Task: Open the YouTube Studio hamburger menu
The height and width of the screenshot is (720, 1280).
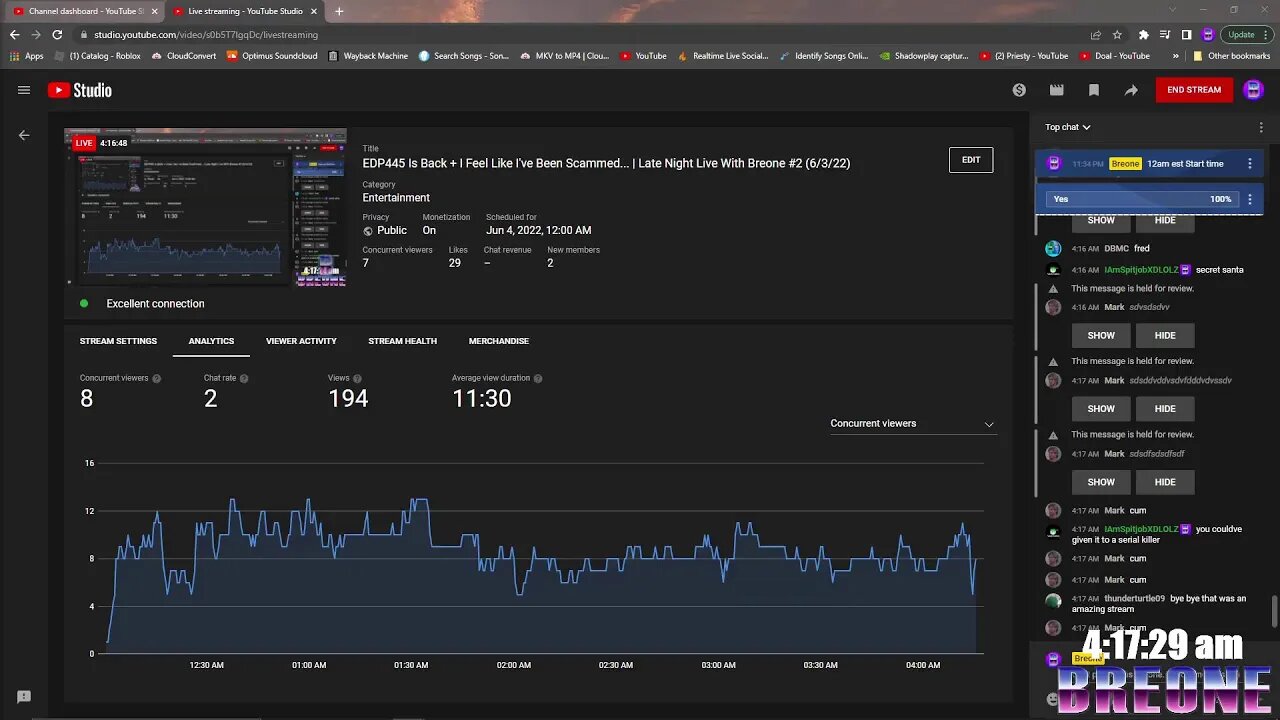Action: pyautogui.click(x=24, y=90)
